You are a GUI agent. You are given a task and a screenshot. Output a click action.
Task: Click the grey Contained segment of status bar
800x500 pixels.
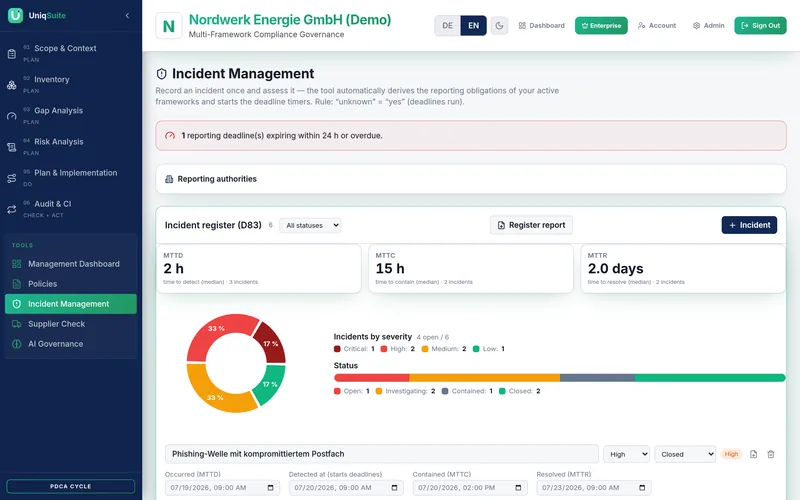point(597,378)
